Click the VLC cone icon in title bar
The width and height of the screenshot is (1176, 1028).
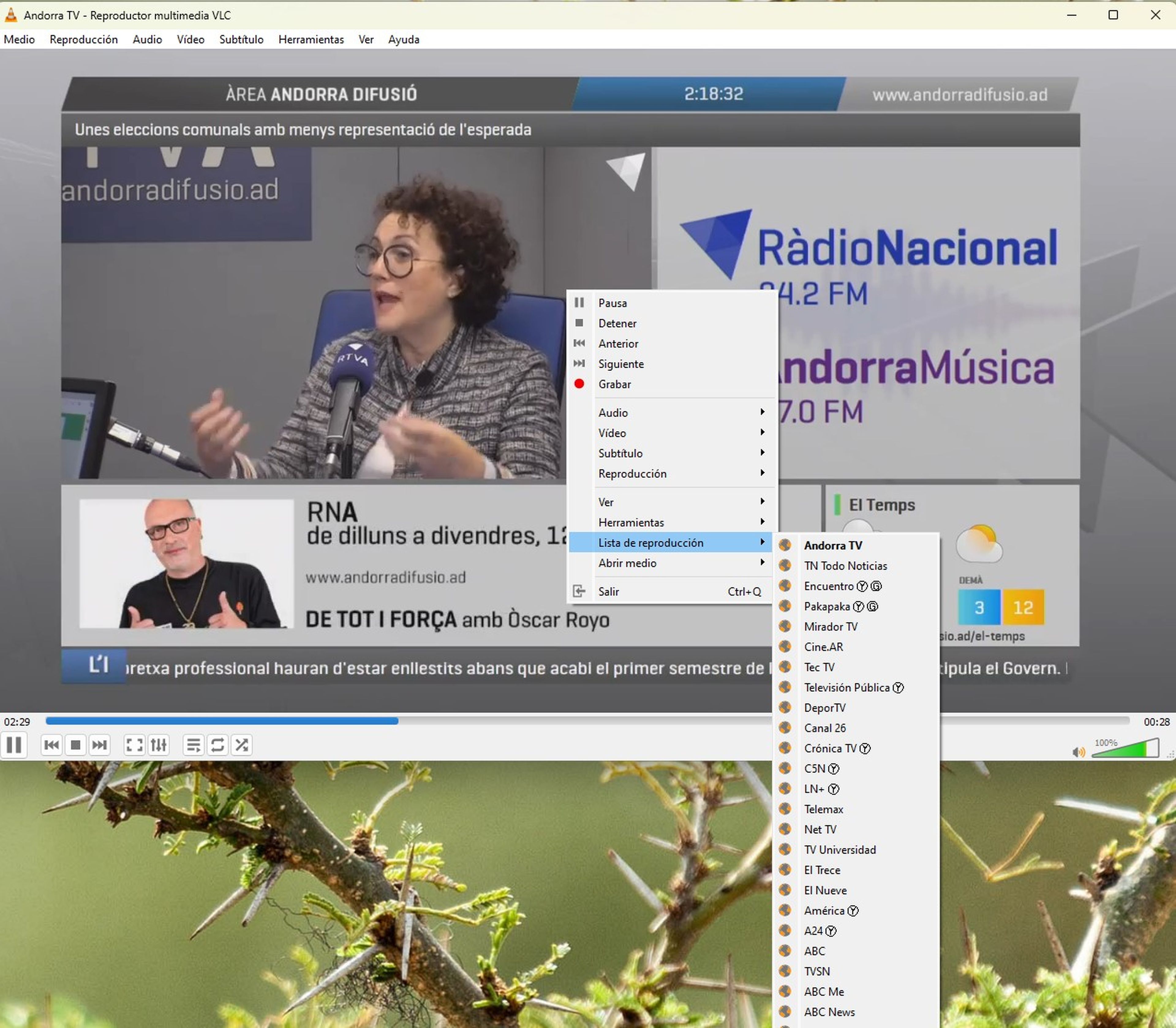[11, 15]
